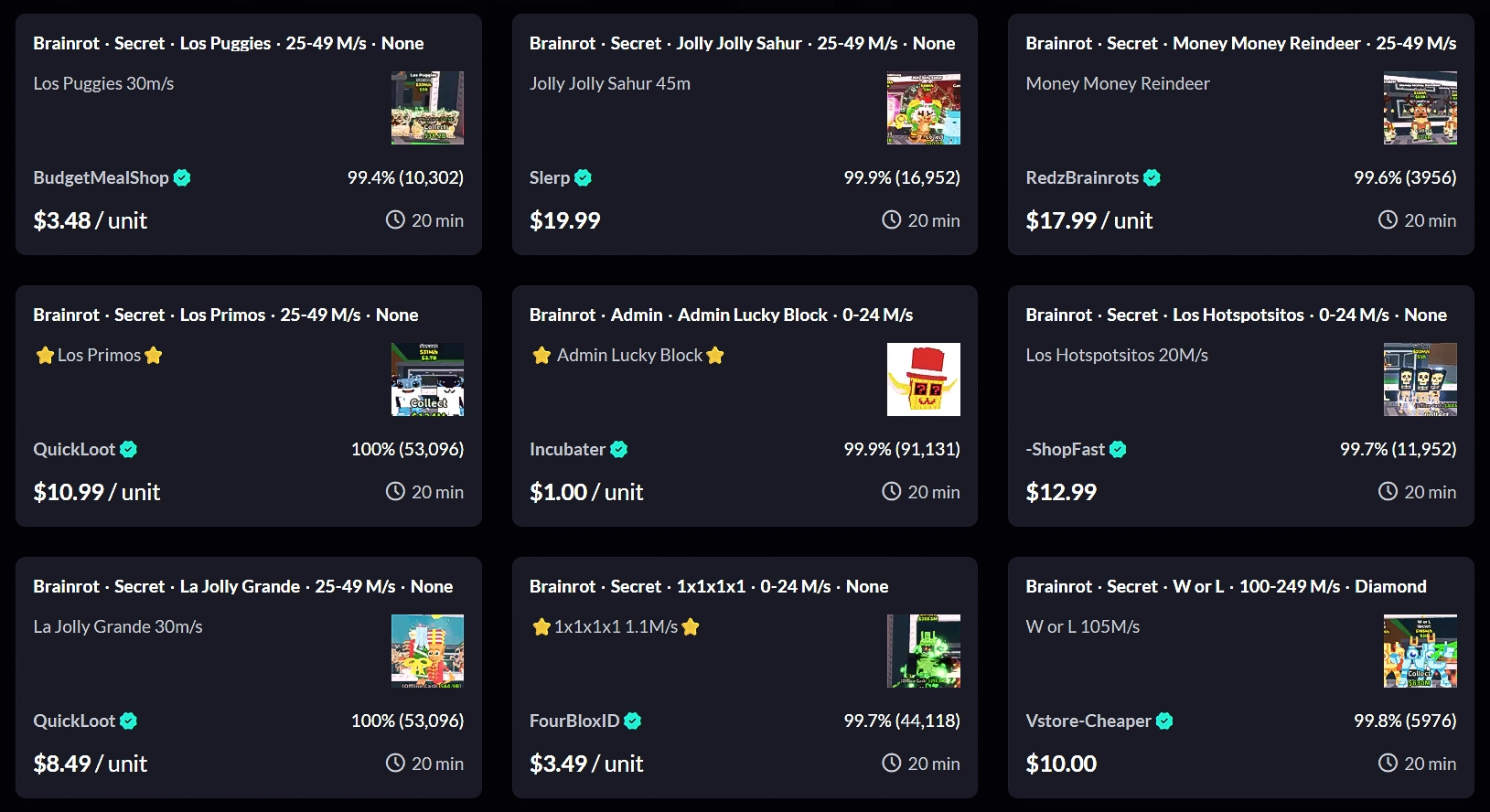Screen dimensions: 1490x812
Task: Click the RedzBrainrots seller name
Action: click(1081, 177)
